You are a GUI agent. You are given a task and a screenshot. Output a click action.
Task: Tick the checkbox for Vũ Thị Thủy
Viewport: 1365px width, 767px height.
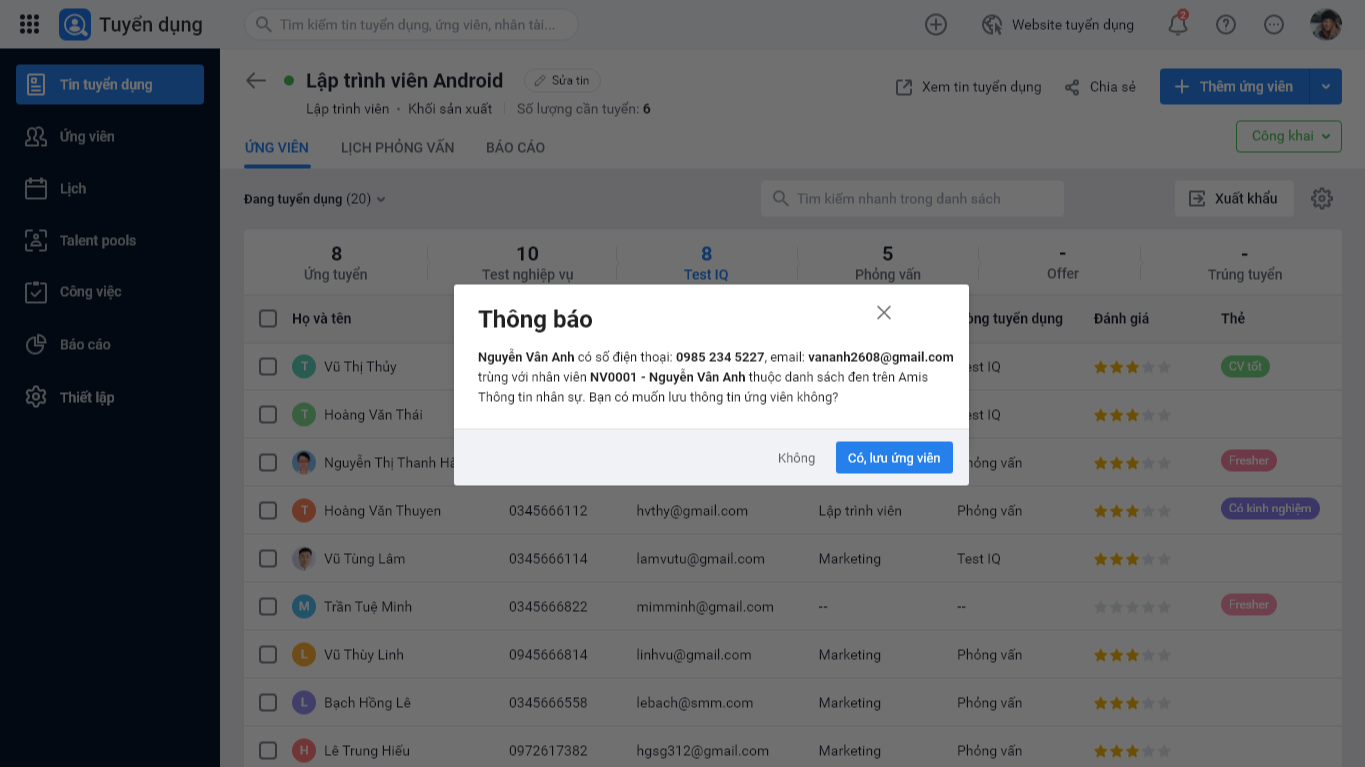[x=268, y=366]
